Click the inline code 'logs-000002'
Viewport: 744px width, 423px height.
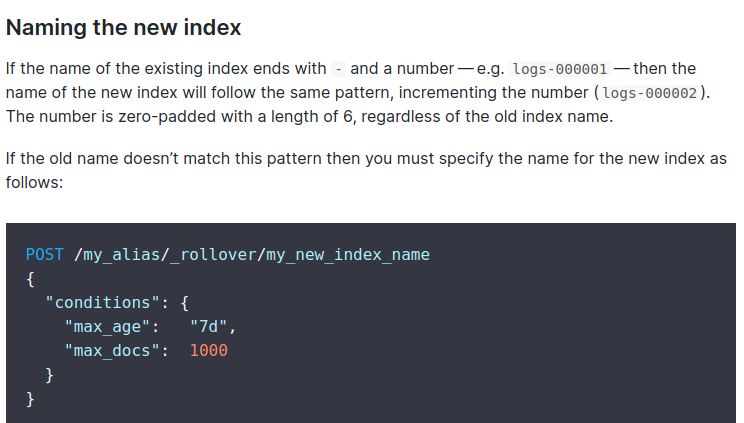click(650, 93)
